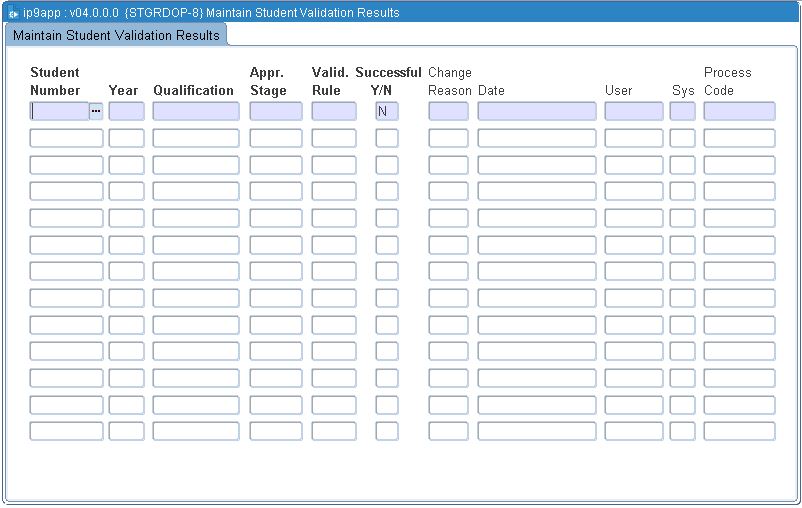The height and width of the screenshot is (508, 802).
Task: Click the Year column header
Action: coord(123,91)
